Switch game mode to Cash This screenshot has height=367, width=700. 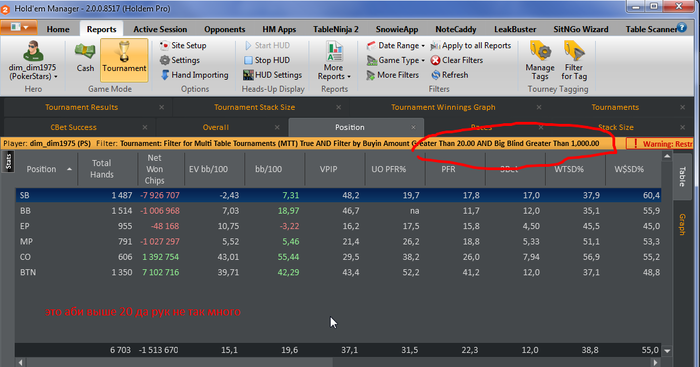[85, 58]
